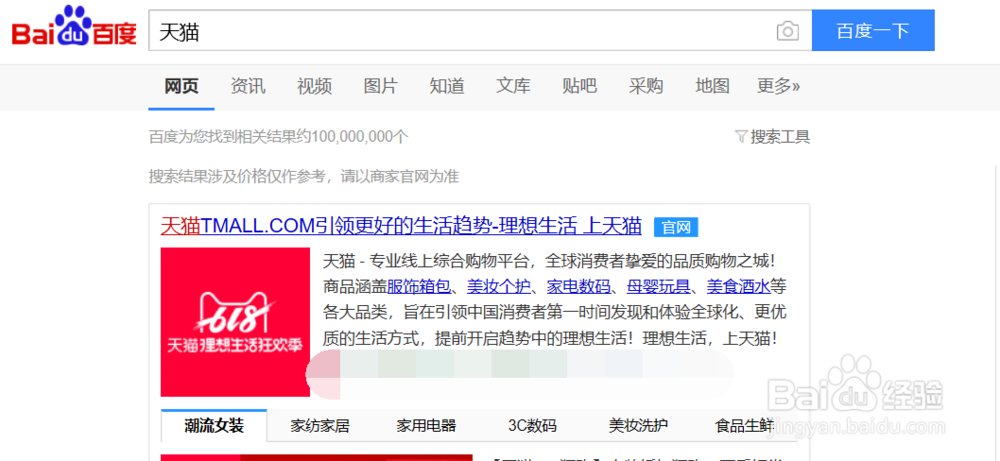The image size is (1000, 461).
Task: Select the 食品生鲜 category tab
Action: tap(745, 426)
